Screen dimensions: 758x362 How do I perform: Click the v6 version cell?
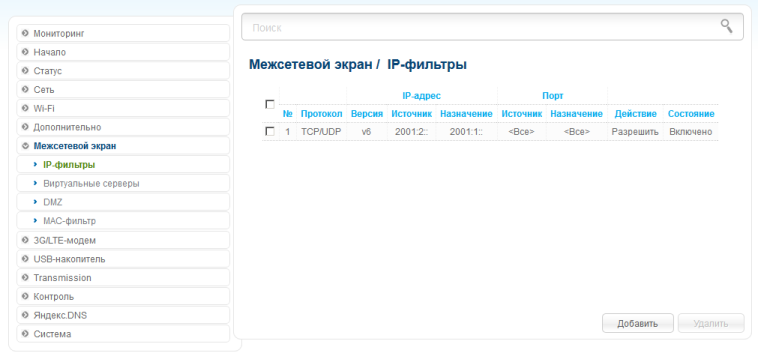tap(366, 131)
